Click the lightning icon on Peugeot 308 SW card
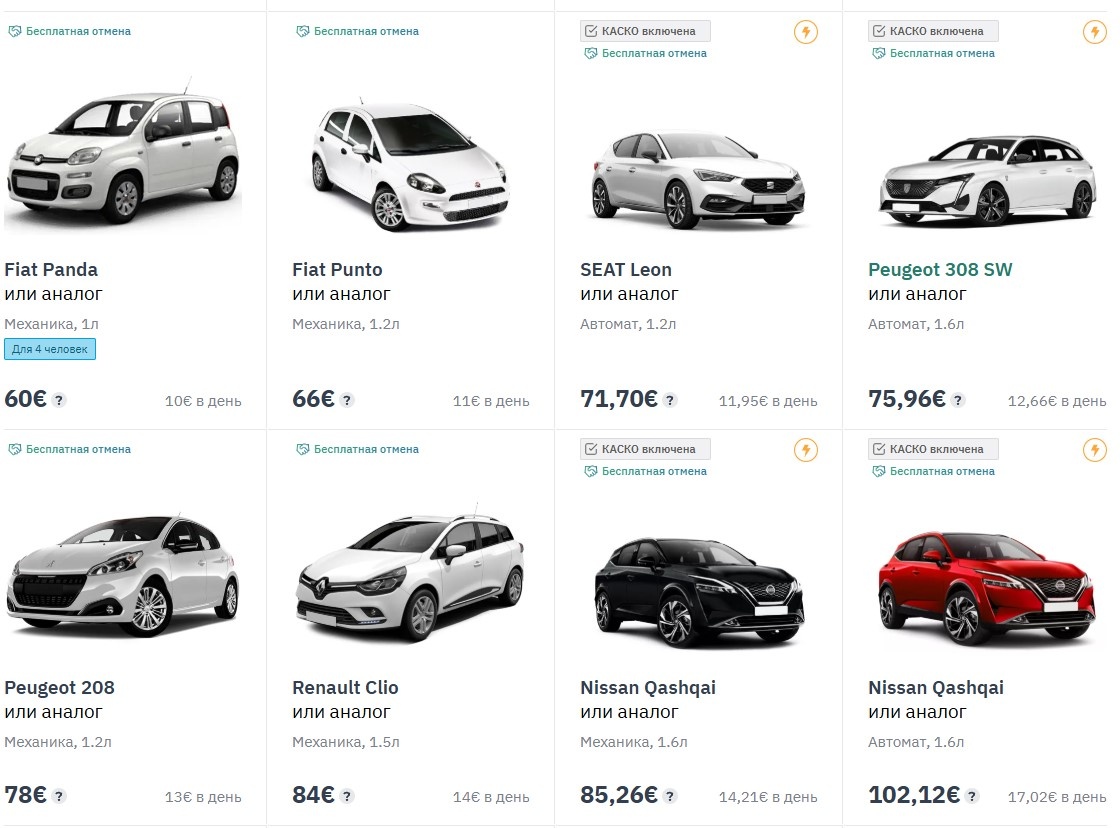 click(x=1094, y=31)
